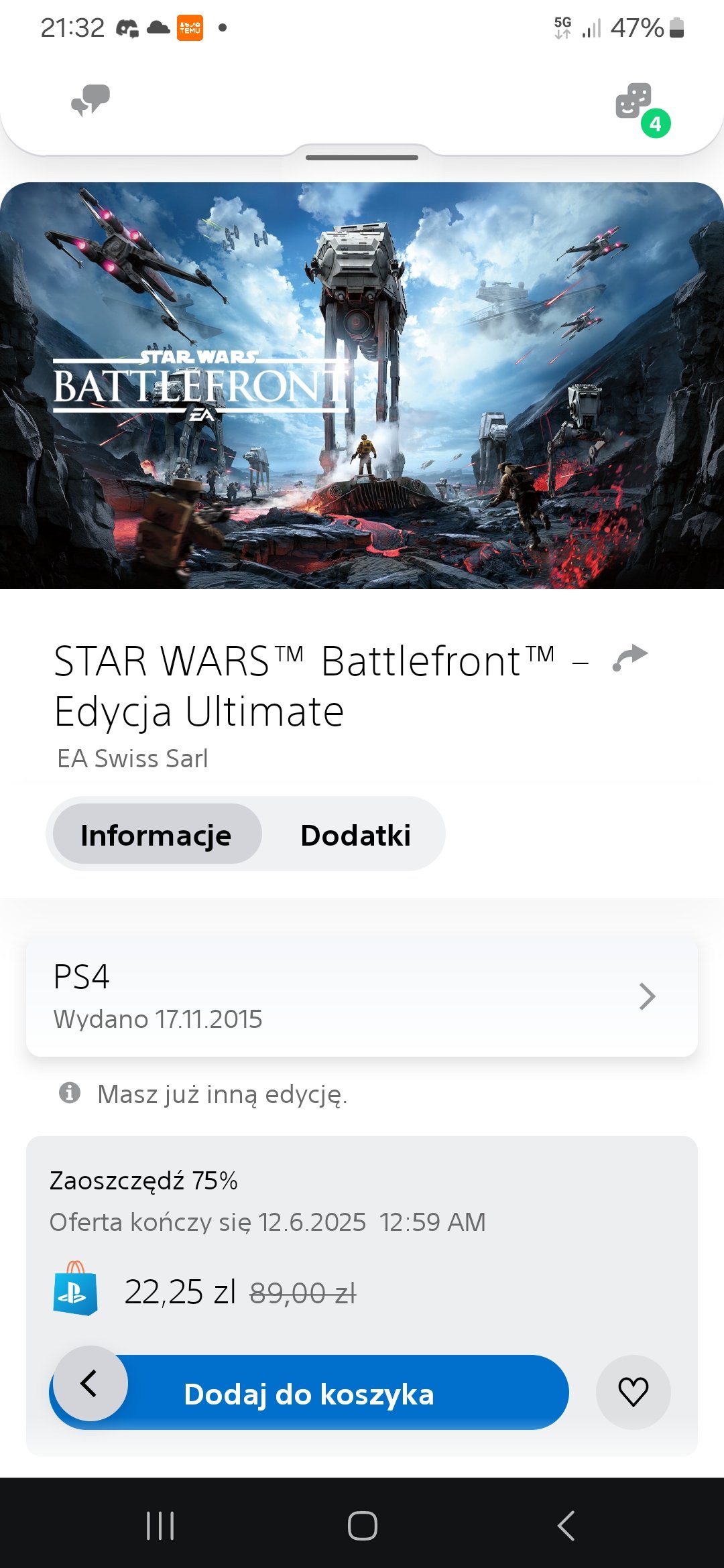Tap the round back arrow overlay button
Viewport: 724px width, 1568px height.
(90, 1383)
